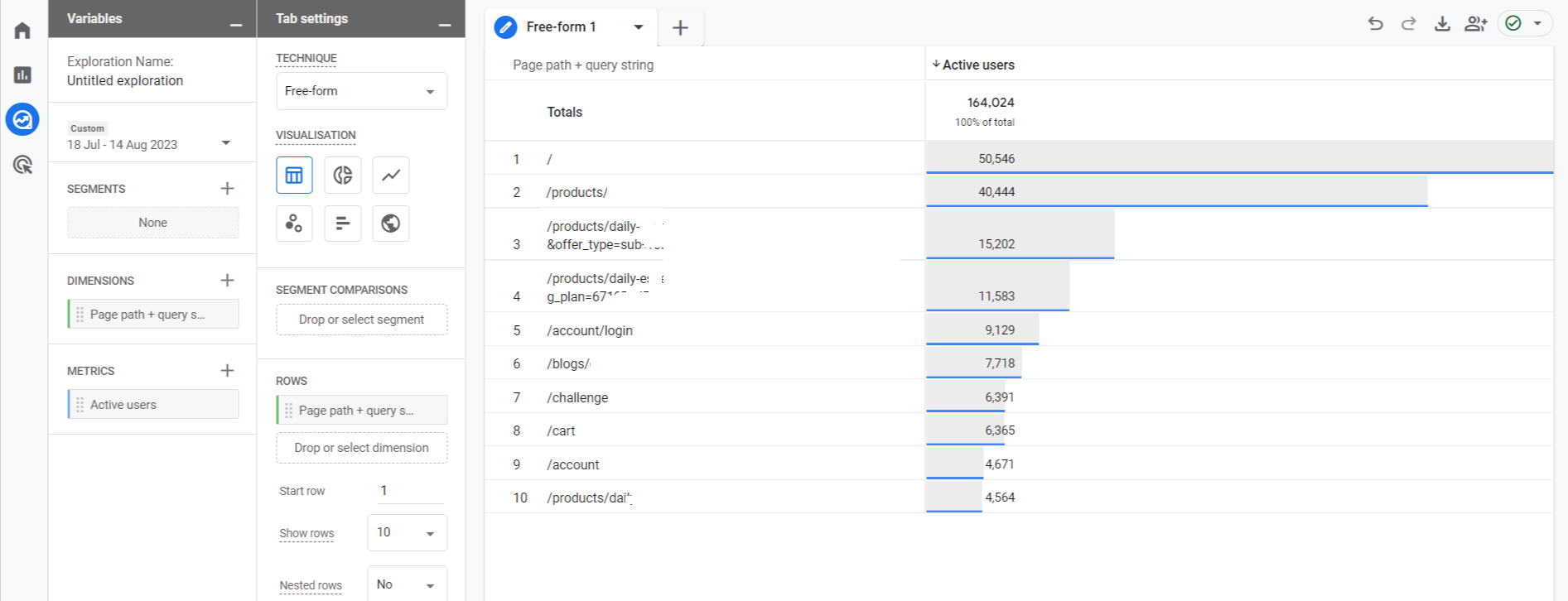
Task: Click the Start row input field
Action: (x=409, y=490)
